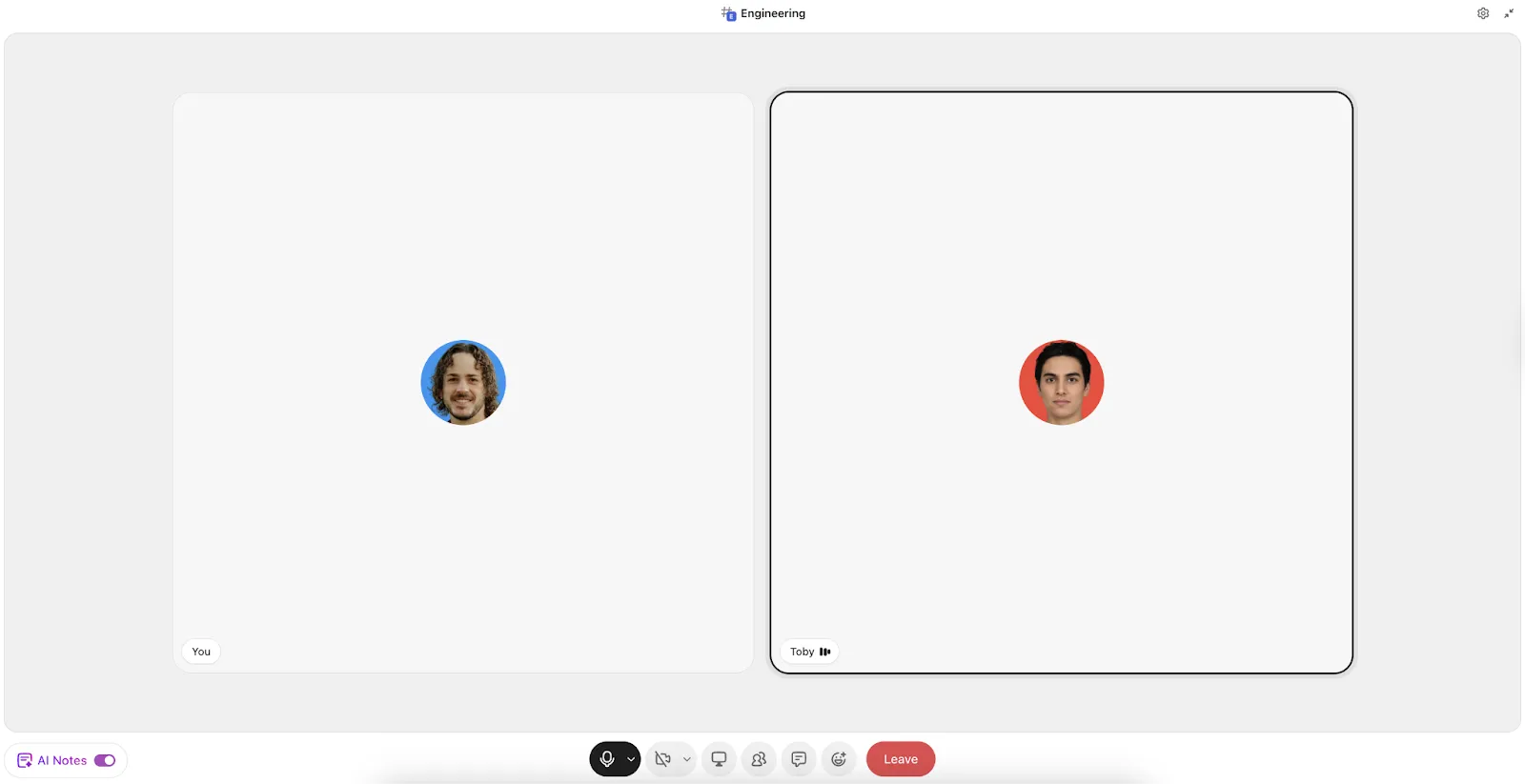Share your screen
Viewport: 1525px width, 784px height.
pyautogui.click(x=719, y=759)
